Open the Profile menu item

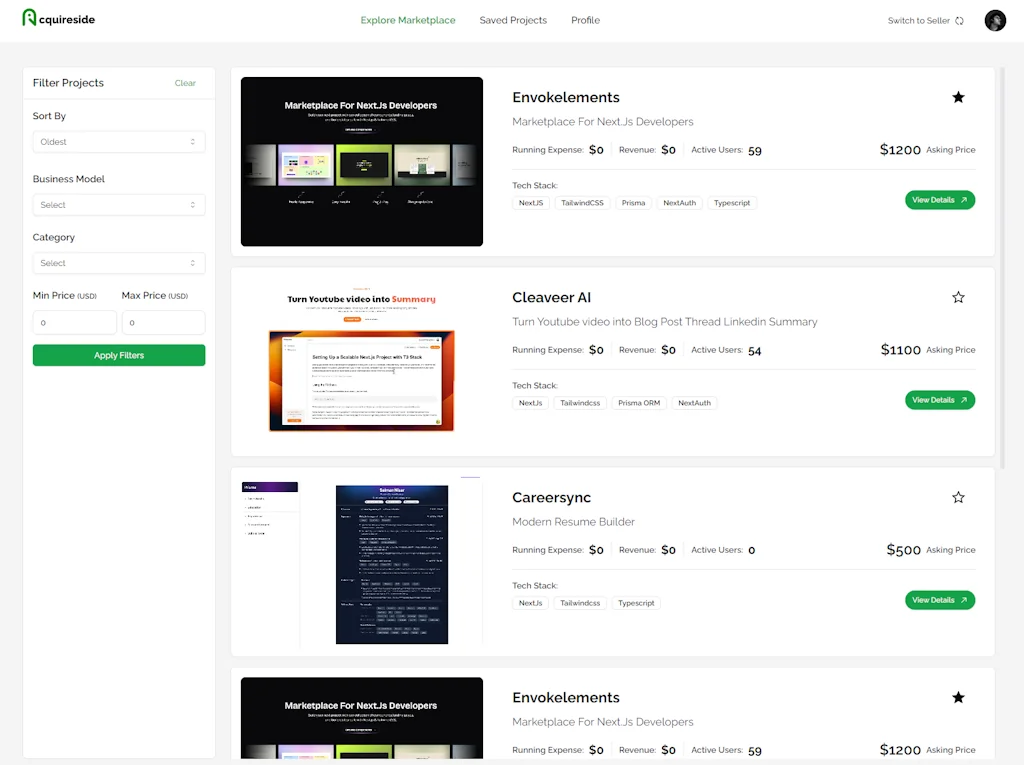585,20
